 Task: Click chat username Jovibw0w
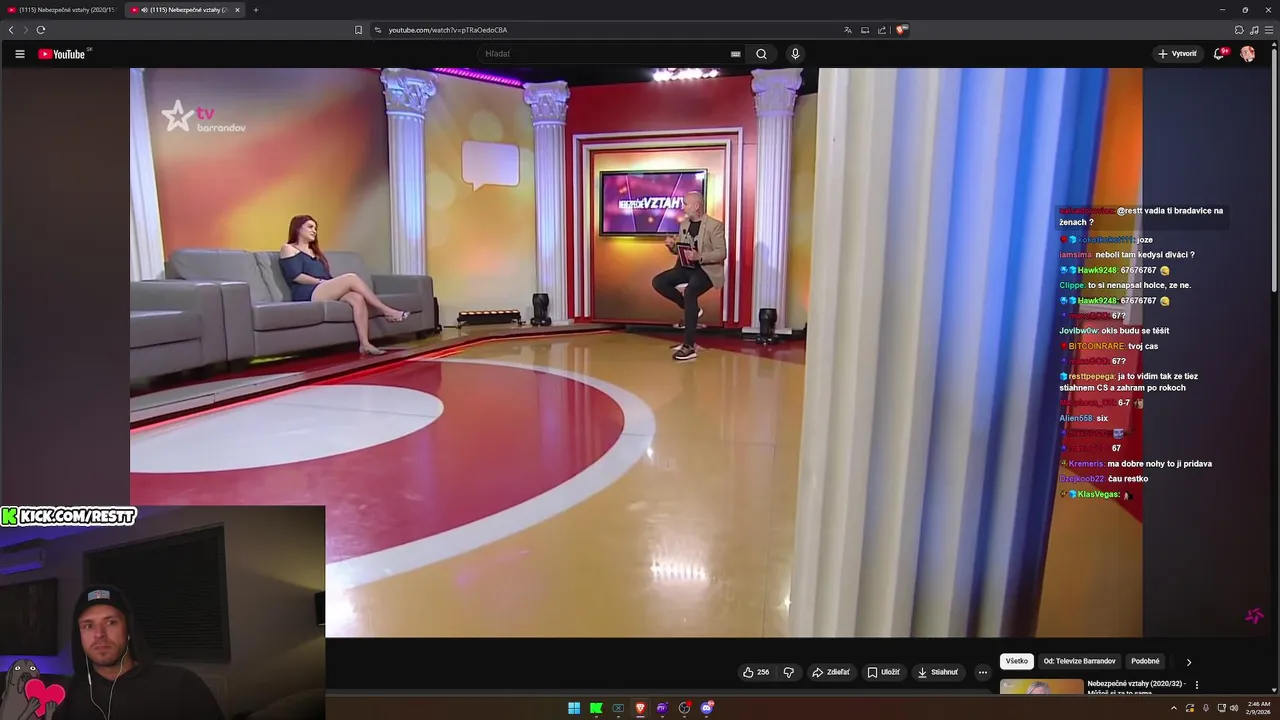point(1078,331)
